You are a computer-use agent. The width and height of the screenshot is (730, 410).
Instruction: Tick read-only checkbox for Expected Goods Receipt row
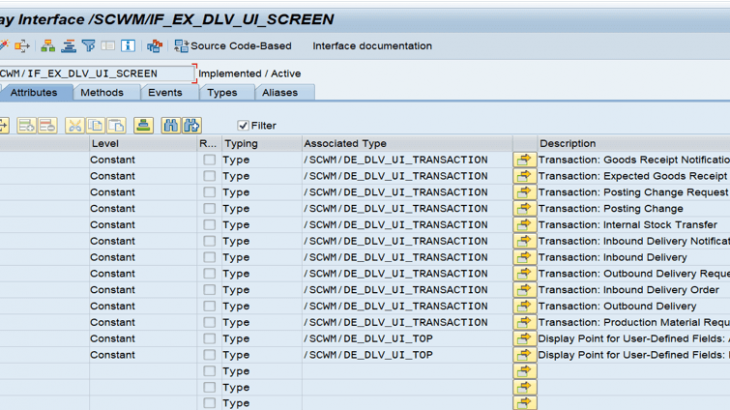[209, 176]
